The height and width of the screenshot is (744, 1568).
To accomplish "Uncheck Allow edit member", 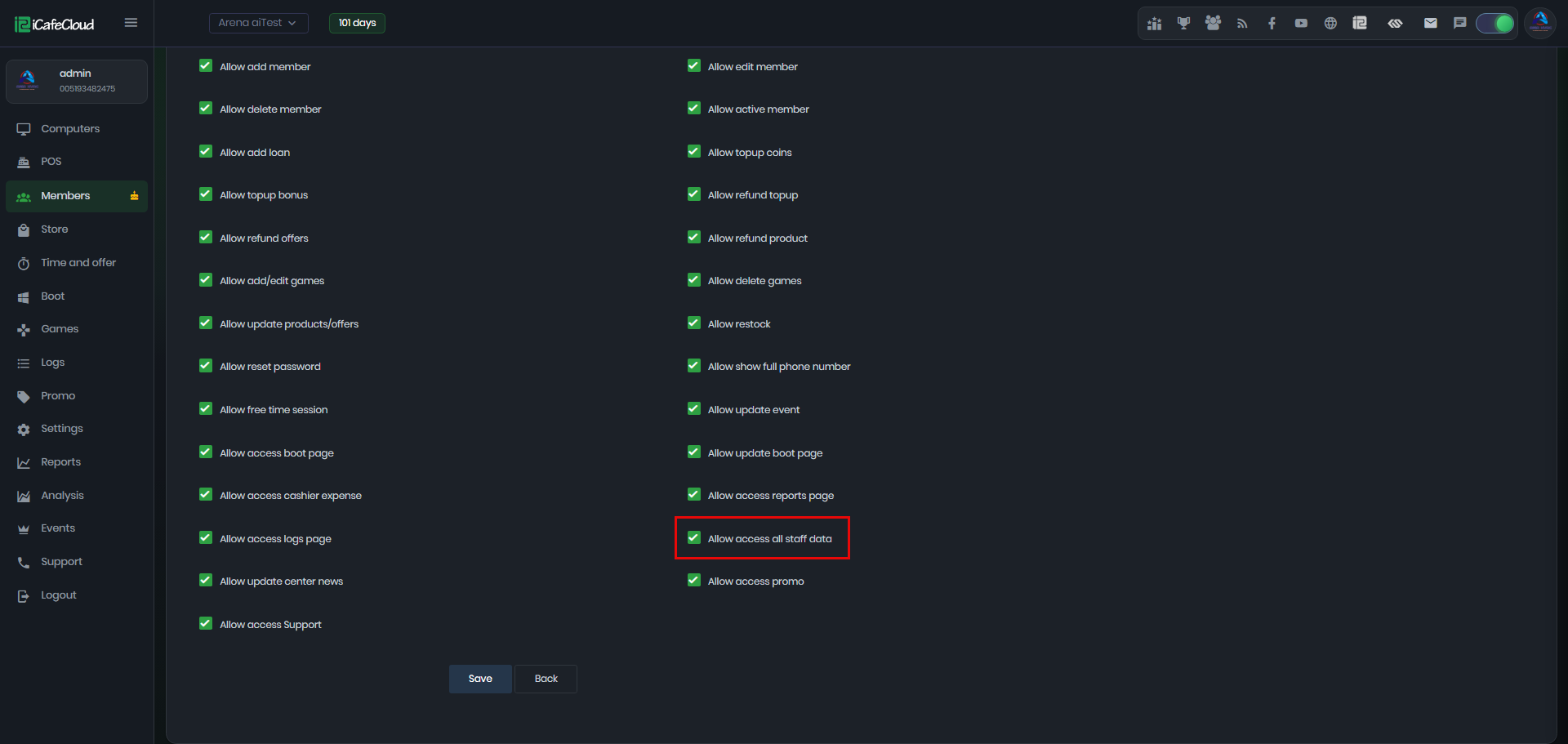I will 694,66.
